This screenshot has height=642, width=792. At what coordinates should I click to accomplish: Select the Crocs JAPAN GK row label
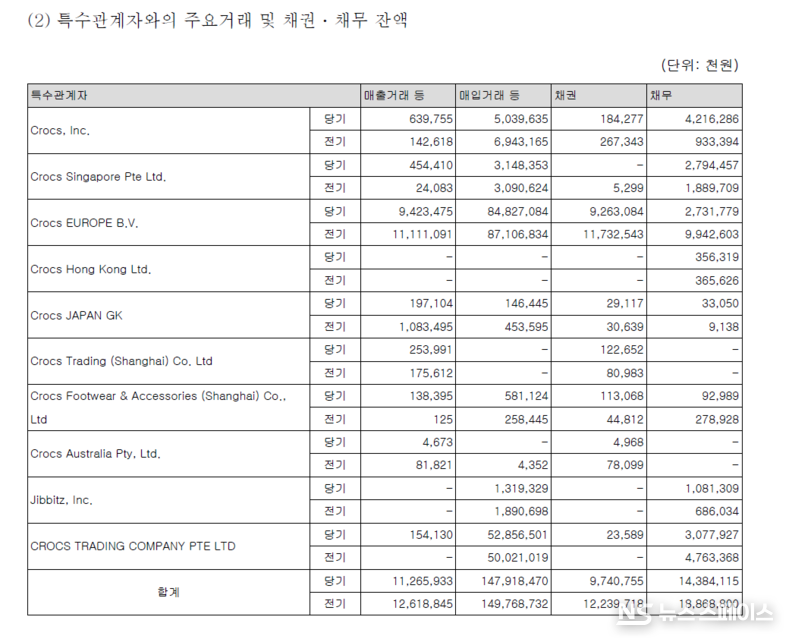(x=77, y=315)
